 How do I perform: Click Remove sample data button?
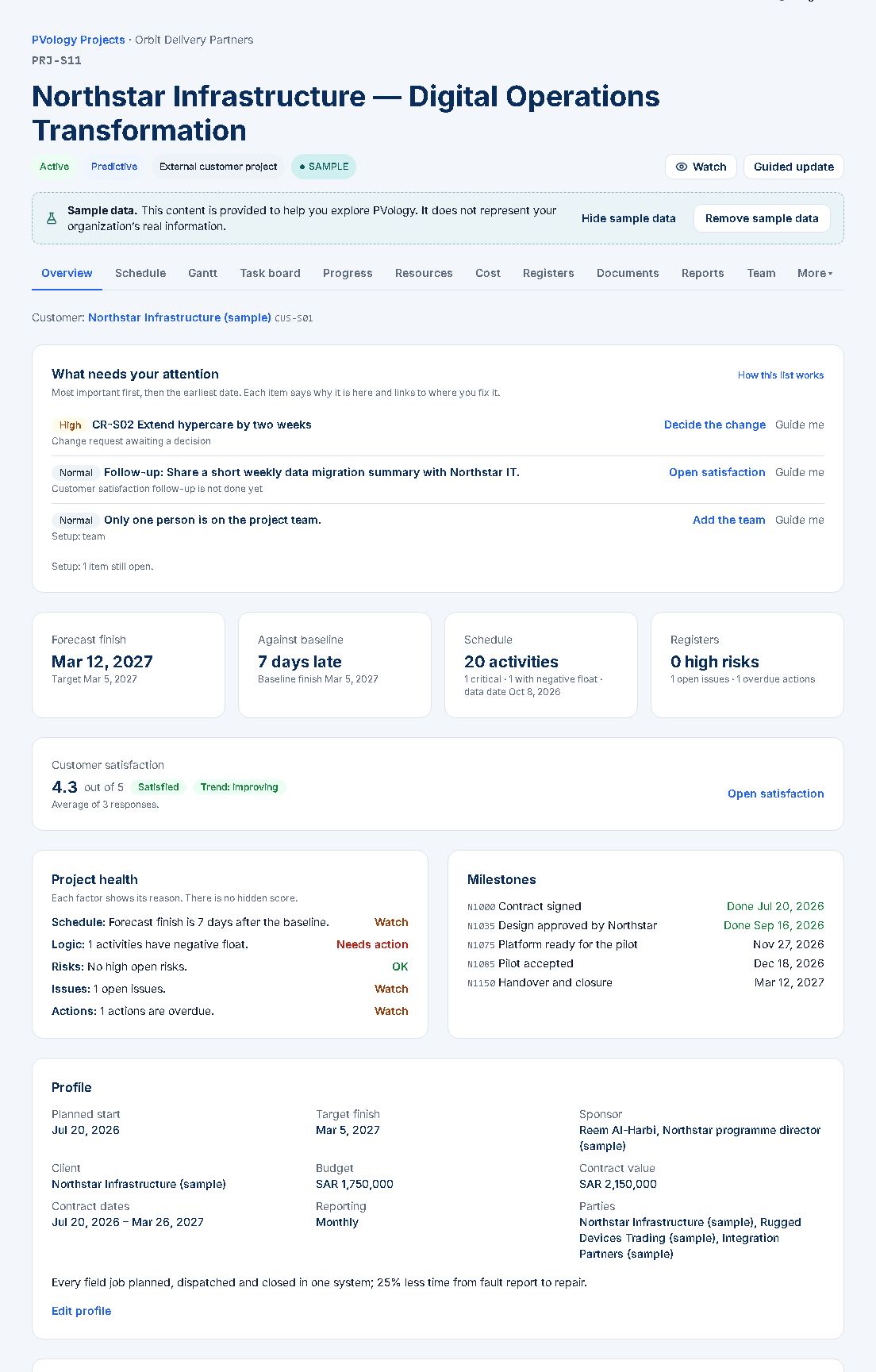762,218
